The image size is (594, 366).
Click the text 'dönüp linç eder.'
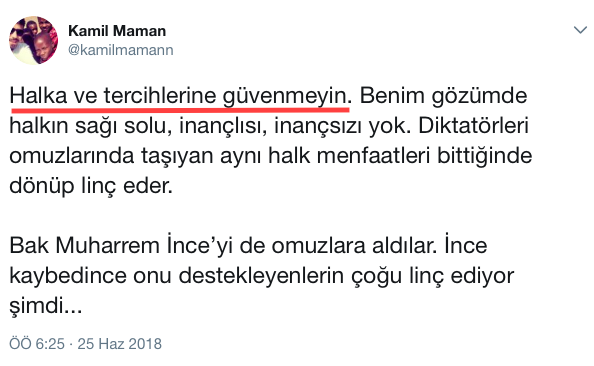tap(91, 186)
